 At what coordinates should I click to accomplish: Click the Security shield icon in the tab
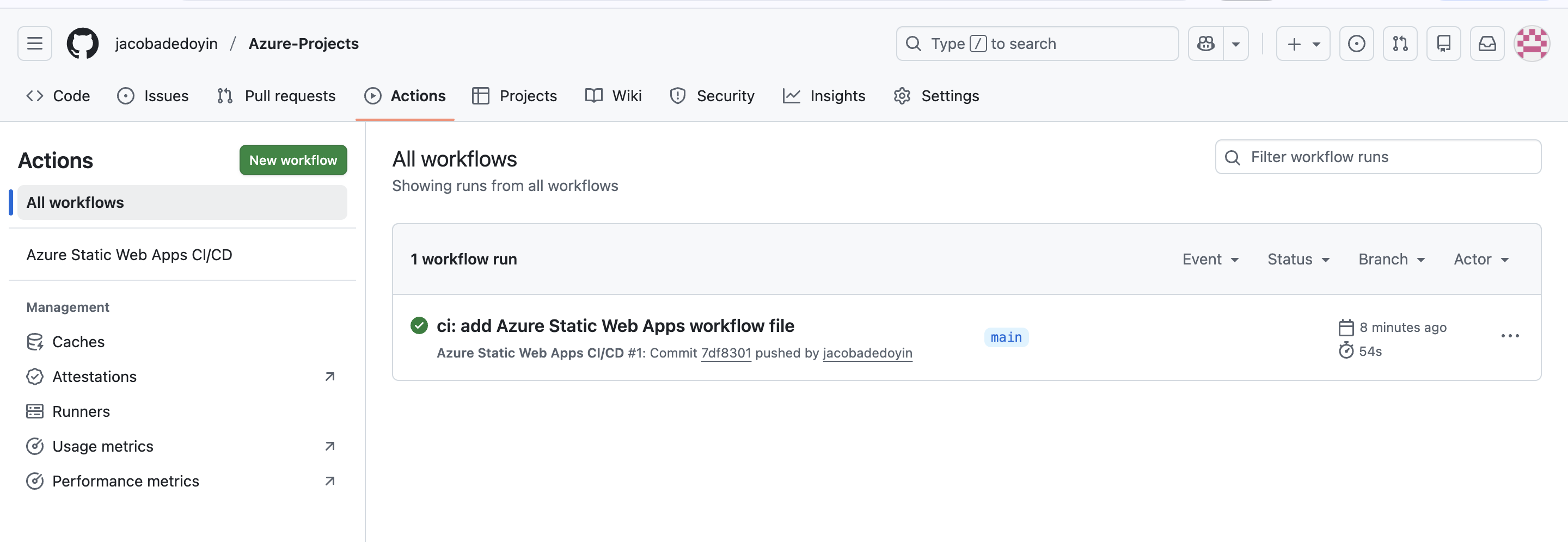click(677, 96)
